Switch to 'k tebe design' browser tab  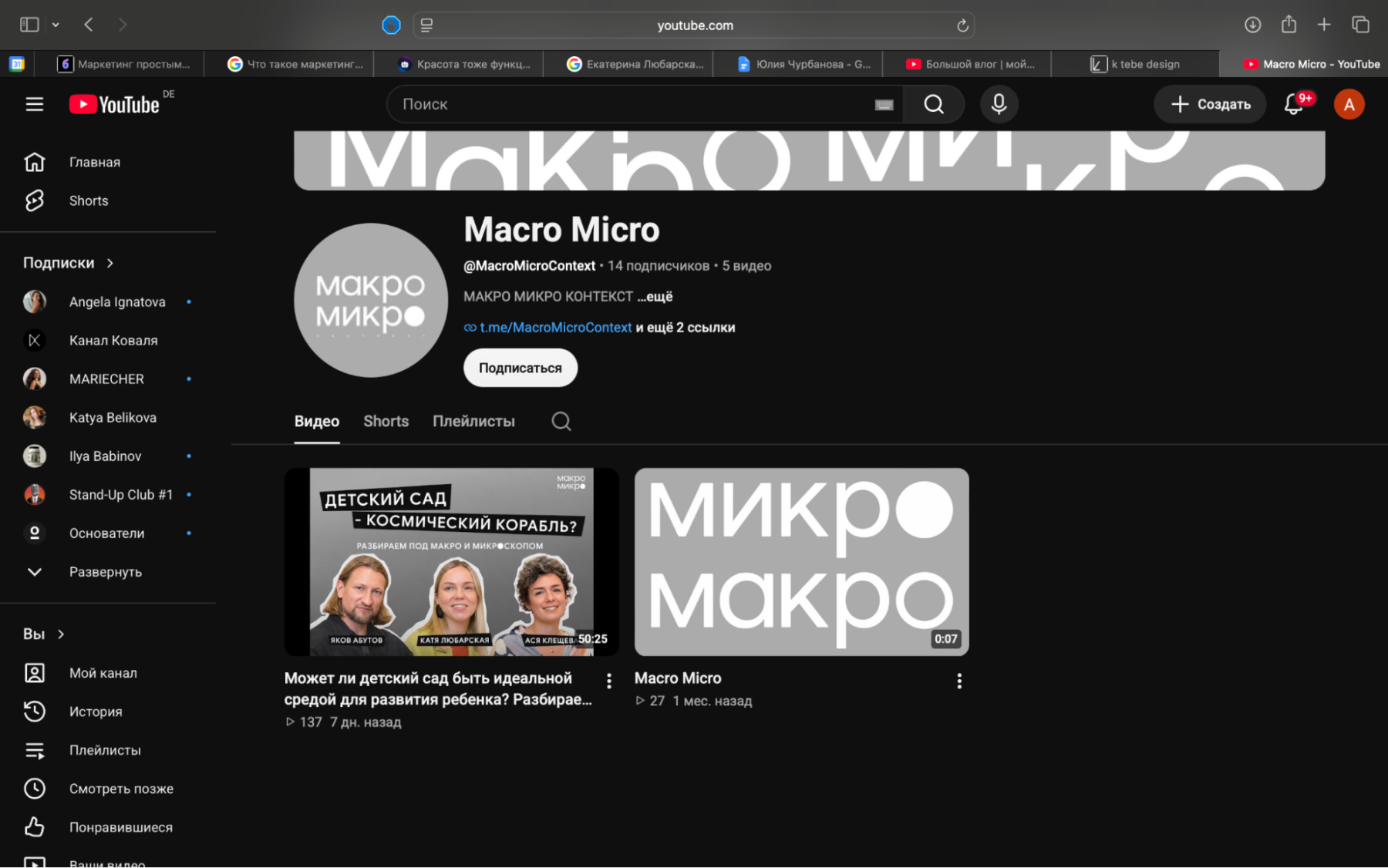tap(1135, 64)
